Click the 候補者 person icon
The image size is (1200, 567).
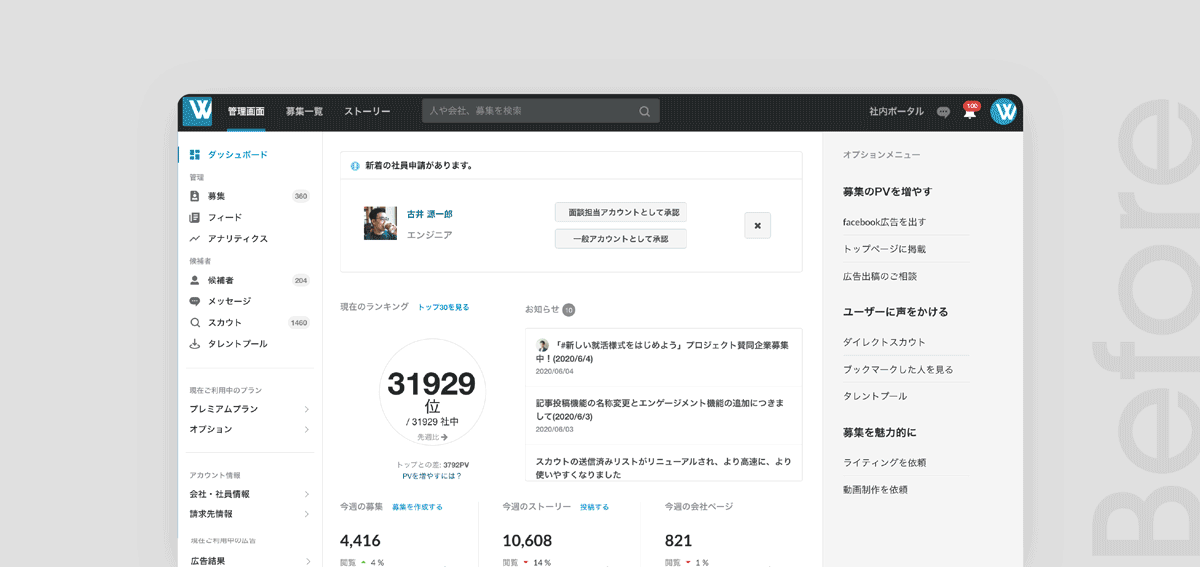[195, 281]
